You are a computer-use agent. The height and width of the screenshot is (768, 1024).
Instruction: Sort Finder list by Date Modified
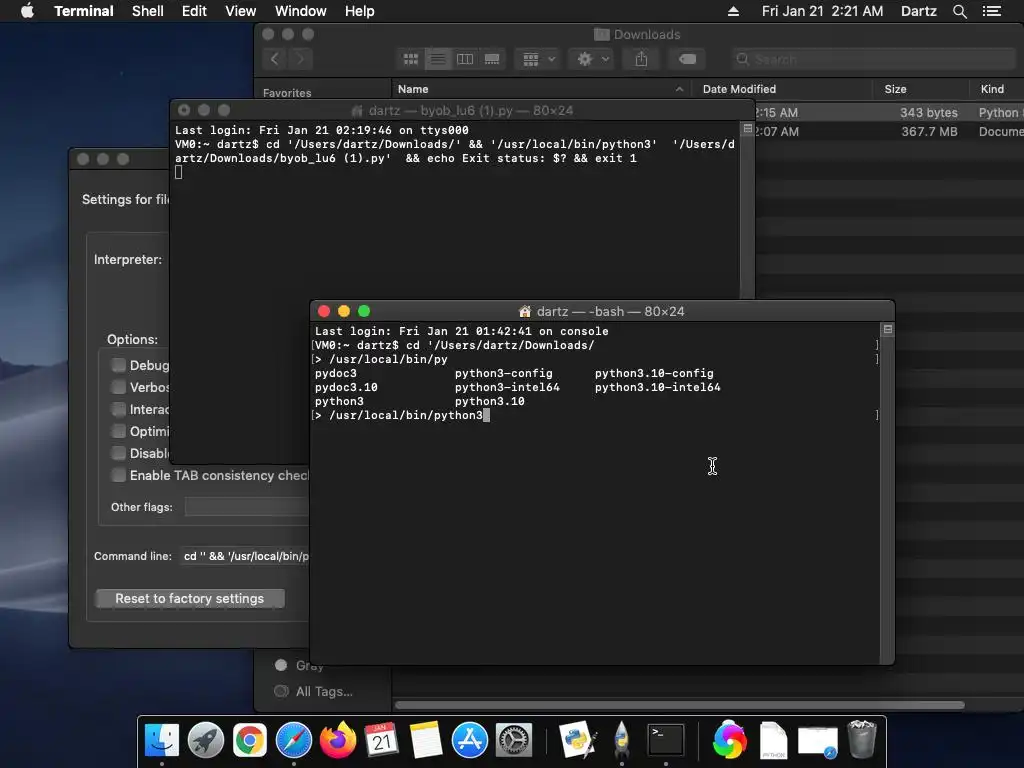pos(781,89)
